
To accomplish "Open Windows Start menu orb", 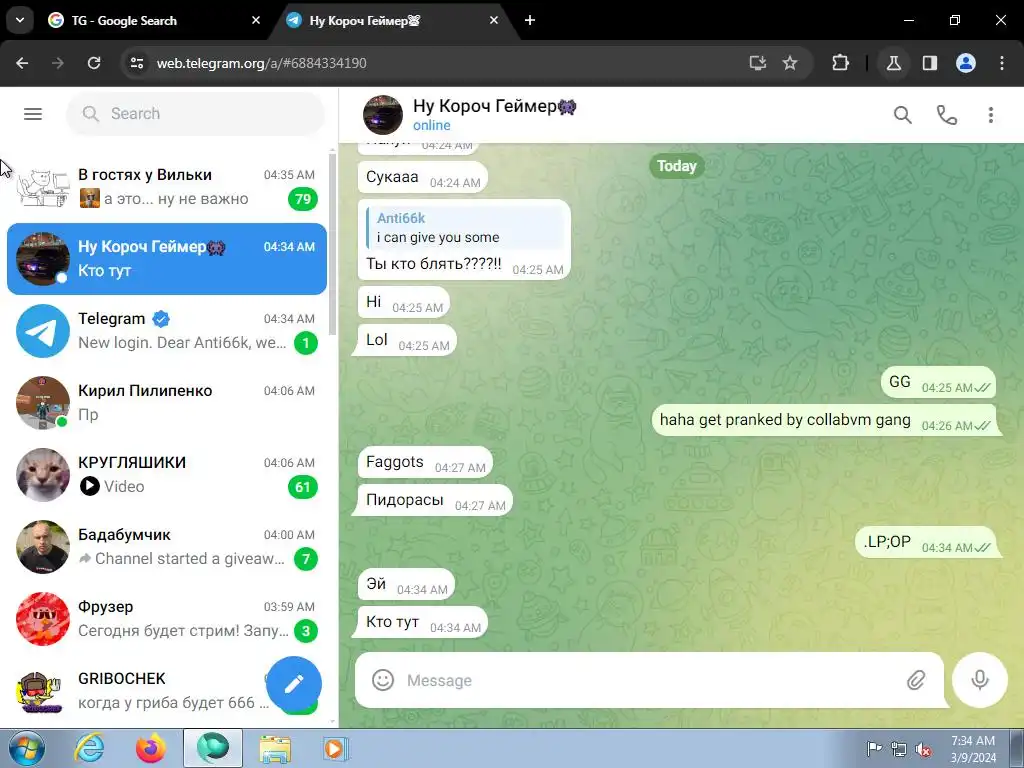I will tap(26, 748).
